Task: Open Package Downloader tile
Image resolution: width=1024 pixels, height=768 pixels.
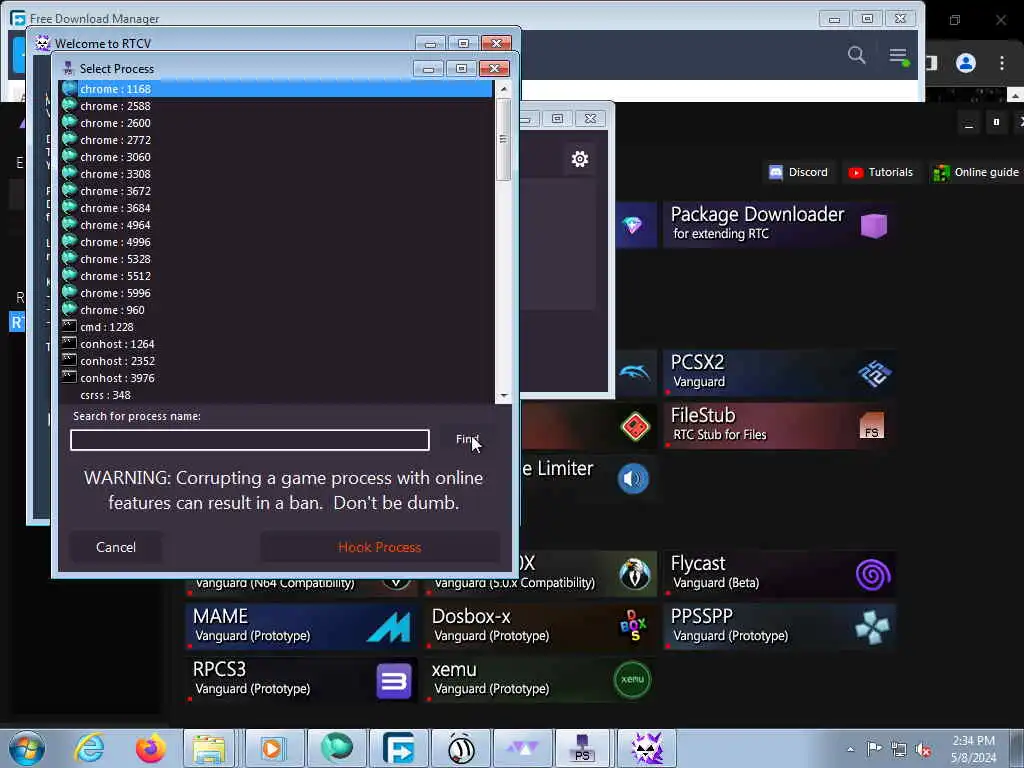Action: click(778, 225)
